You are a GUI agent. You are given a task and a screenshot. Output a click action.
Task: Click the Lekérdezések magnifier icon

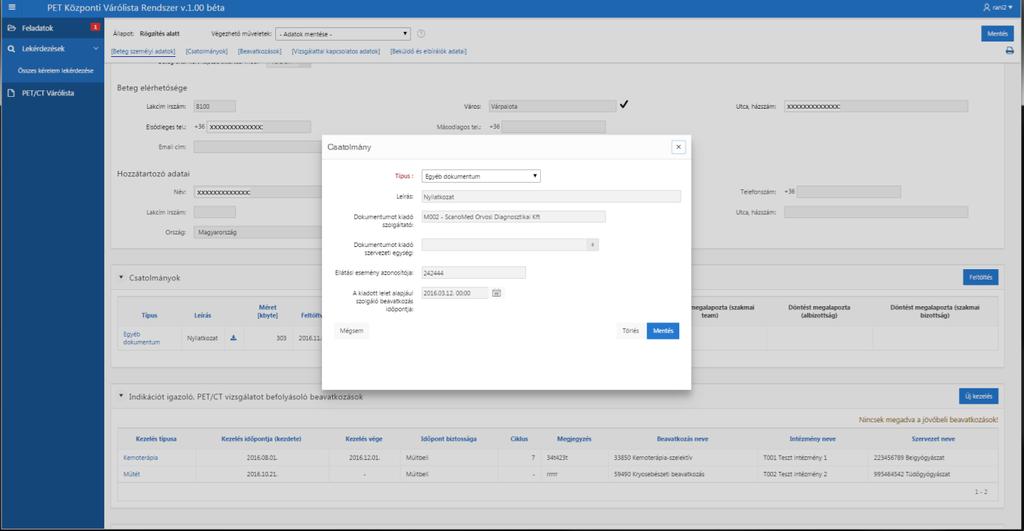click(x=11, y=49)
